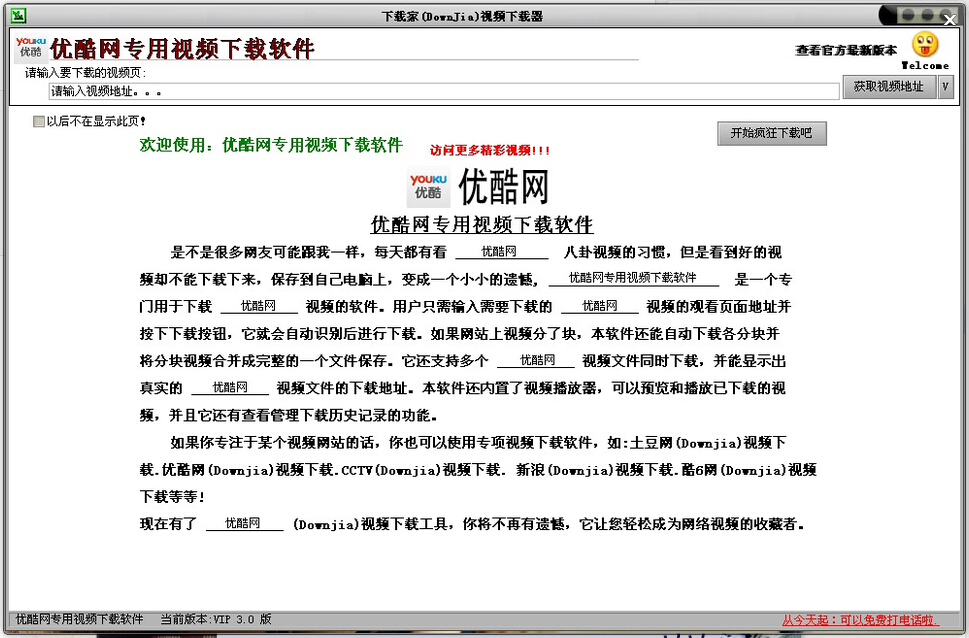Click the 优酷网 link before 八卦视频的习惯

click(500, 252)
